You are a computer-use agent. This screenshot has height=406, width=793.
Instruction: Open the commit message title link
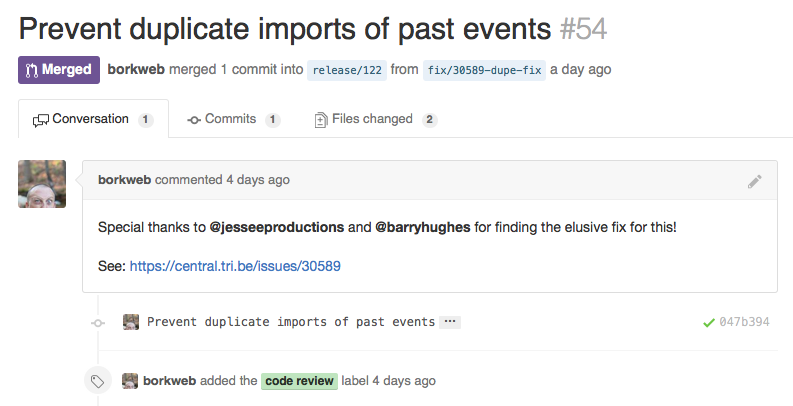tap(290, 322)
